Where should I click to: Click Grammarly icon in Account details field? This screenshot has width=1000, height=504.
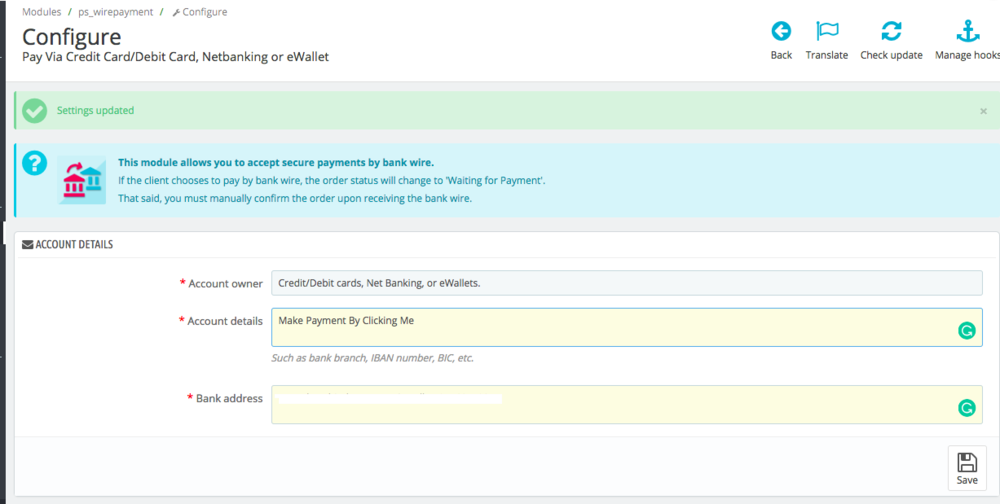click(x=967, y=330)
